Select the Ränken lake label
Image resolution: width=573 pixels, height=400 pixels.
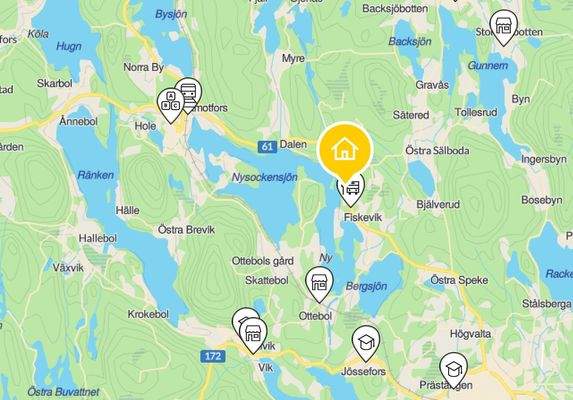(95, 175)
